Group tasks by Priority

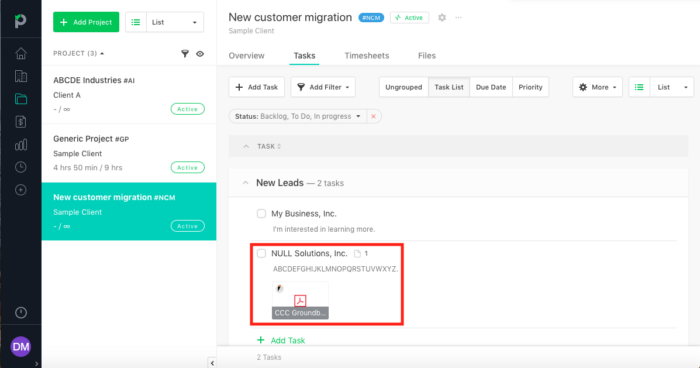tap(530, 87)
